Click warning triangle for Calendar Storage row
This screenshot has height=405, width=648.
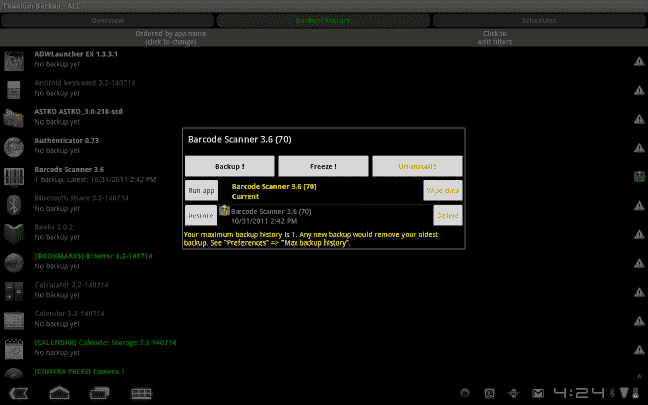[x=639, y=350]
